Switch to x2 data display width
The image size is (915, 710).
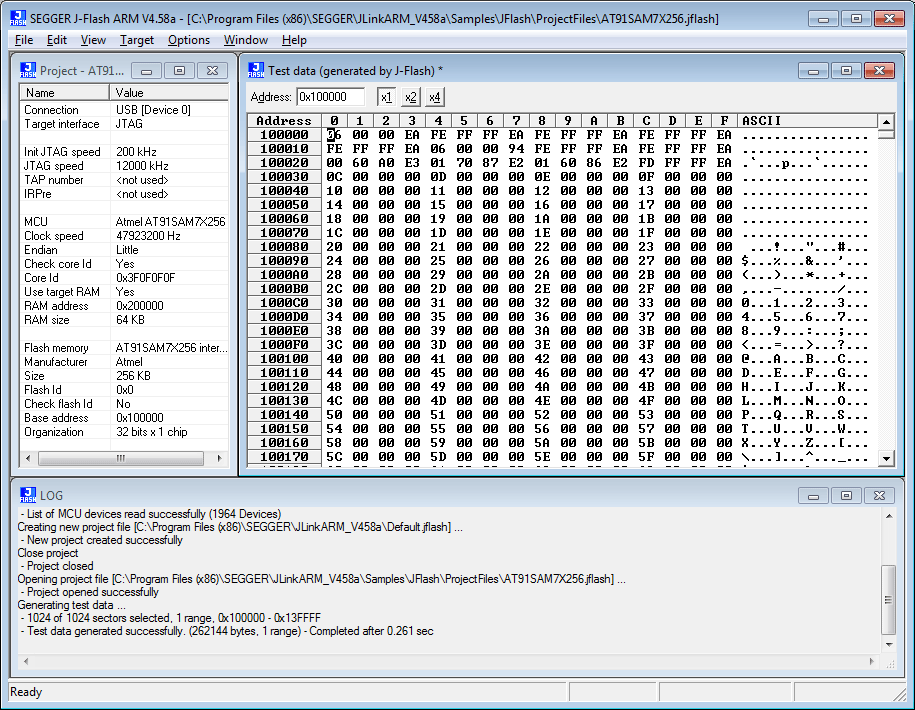[x=410, y=97]
